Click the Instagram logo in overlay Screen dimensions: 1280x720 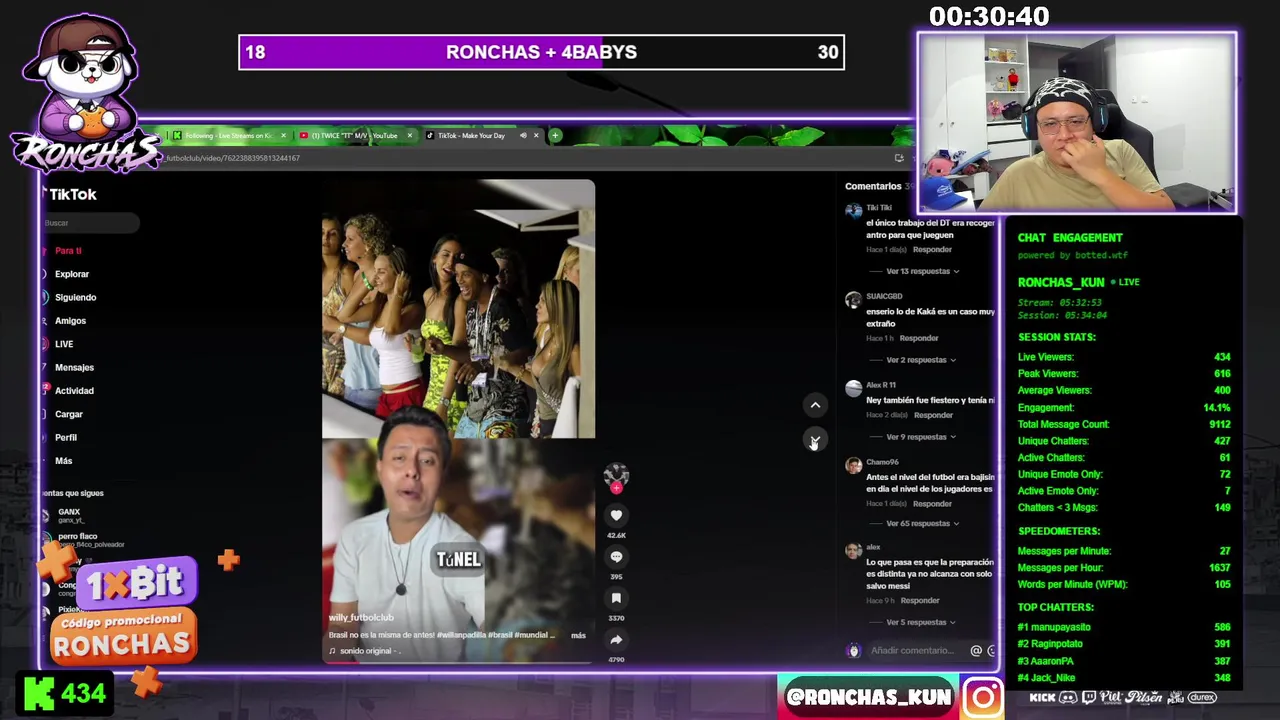pyautogui.click(x=982, y=697)
